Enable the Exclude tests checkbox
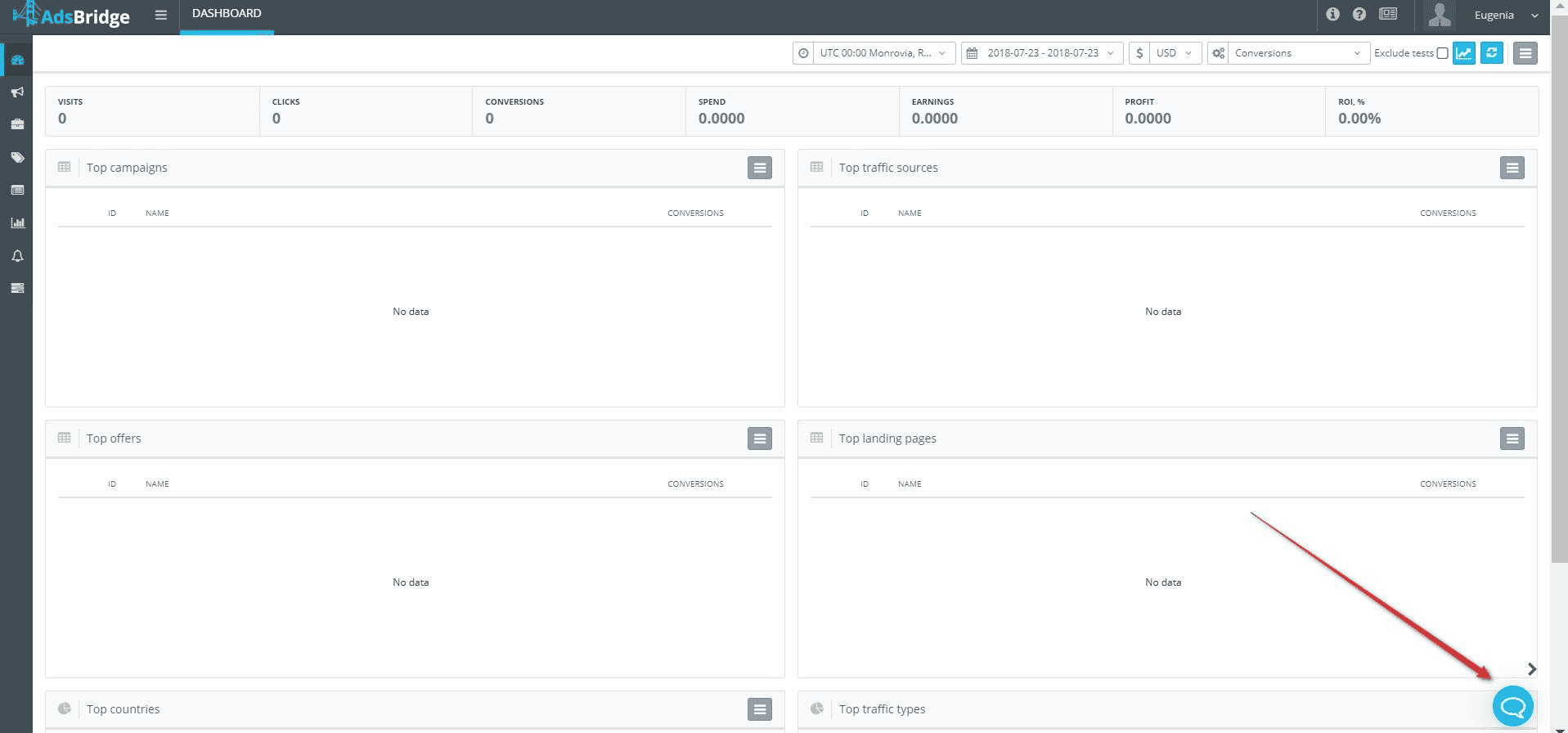The height and width of the screenshot is (733, 1568). [x=1442, y=53]
